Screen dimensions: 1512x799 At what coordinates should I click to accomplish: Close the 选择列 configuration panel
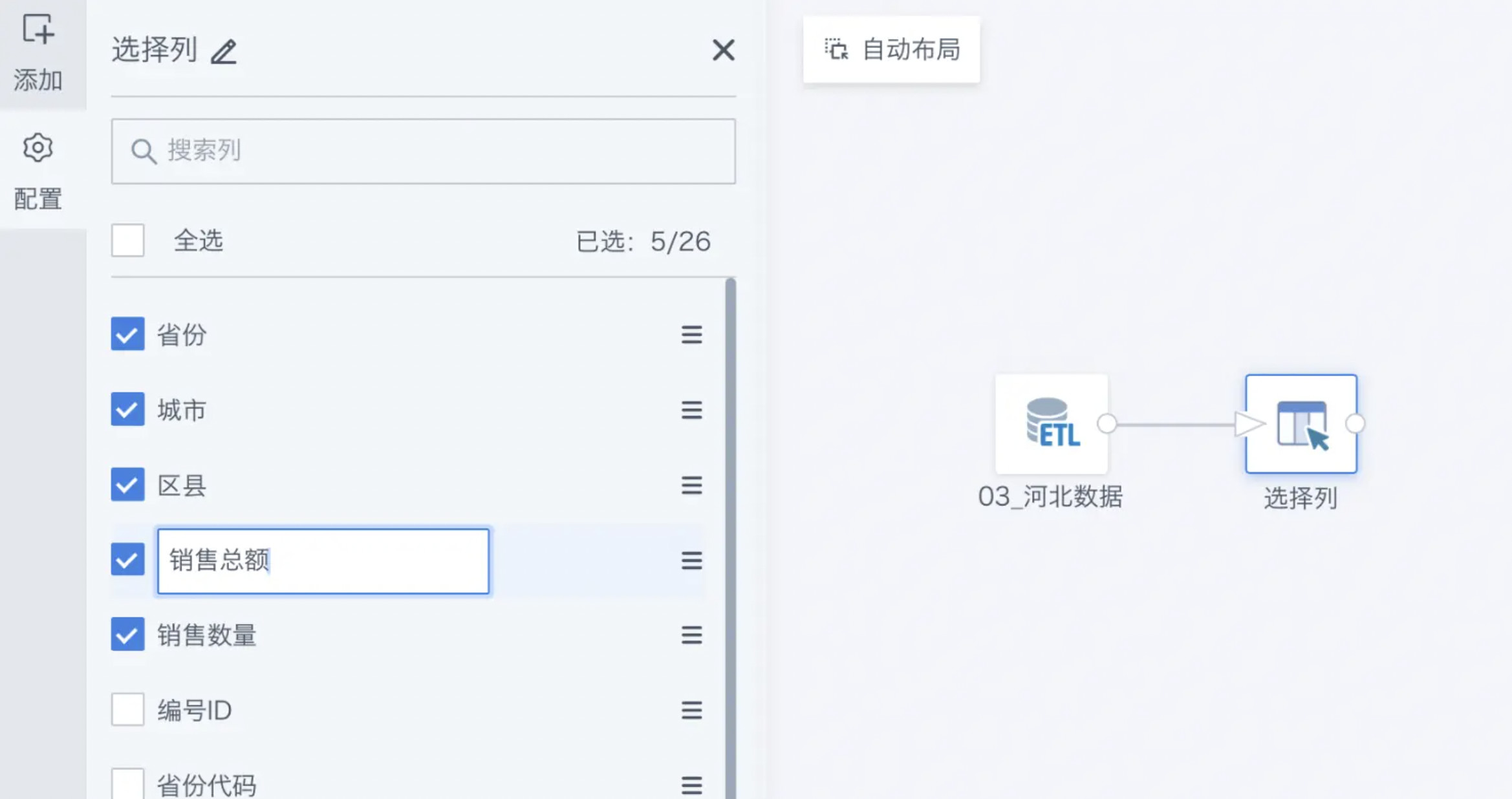(x=723, y=50)
